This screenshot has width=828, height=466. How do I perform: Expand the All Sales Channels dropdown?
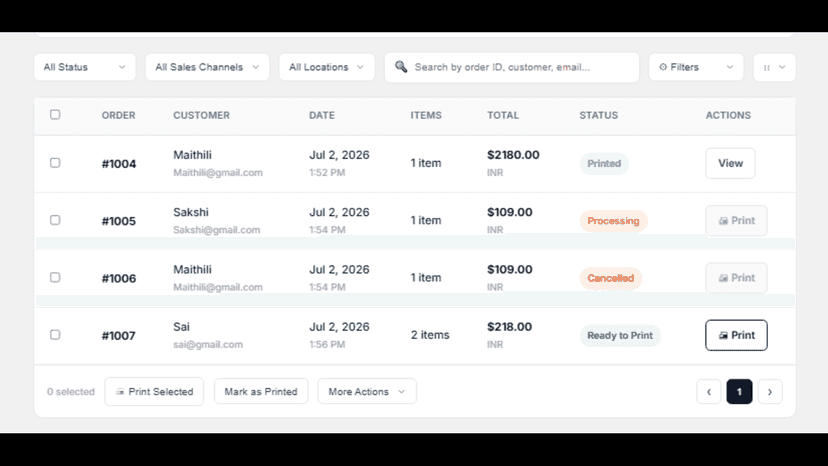pos(208,67)
